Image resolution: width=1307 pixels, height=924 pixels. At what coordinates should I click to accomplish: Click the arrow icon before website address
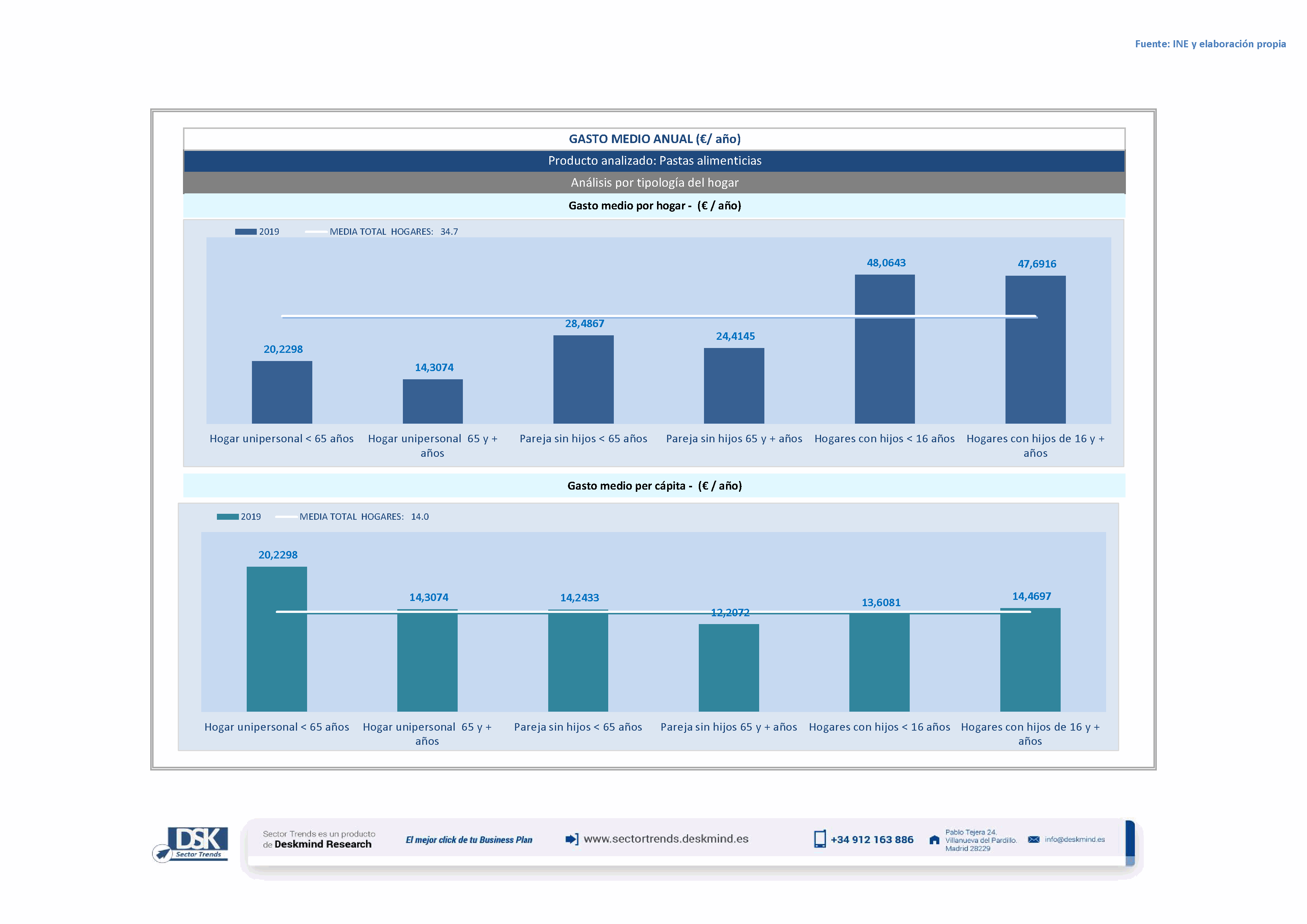pyautogui.click(x=572, y=839)
